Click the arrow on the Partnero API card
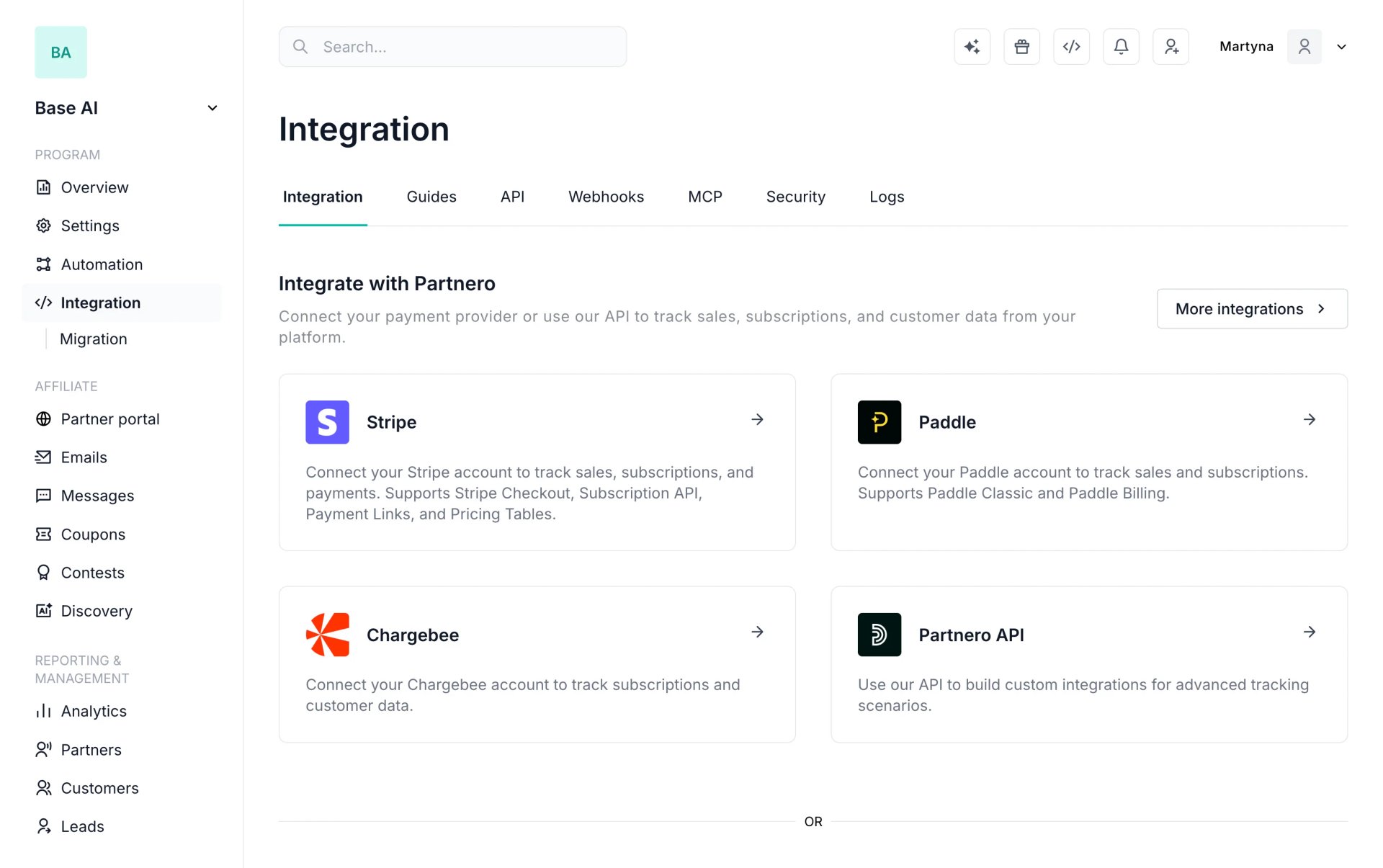 coord(1310,632)
